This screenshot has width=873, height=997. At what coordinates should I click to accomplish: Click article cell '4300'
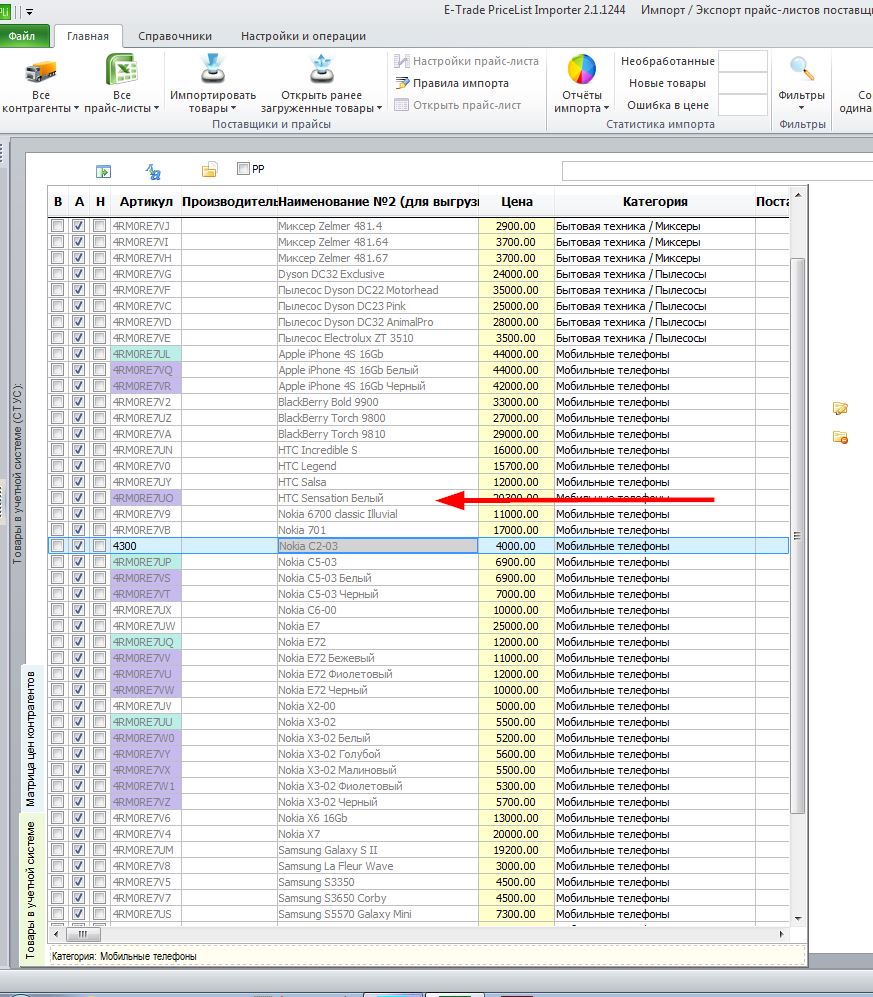(146, 546)
